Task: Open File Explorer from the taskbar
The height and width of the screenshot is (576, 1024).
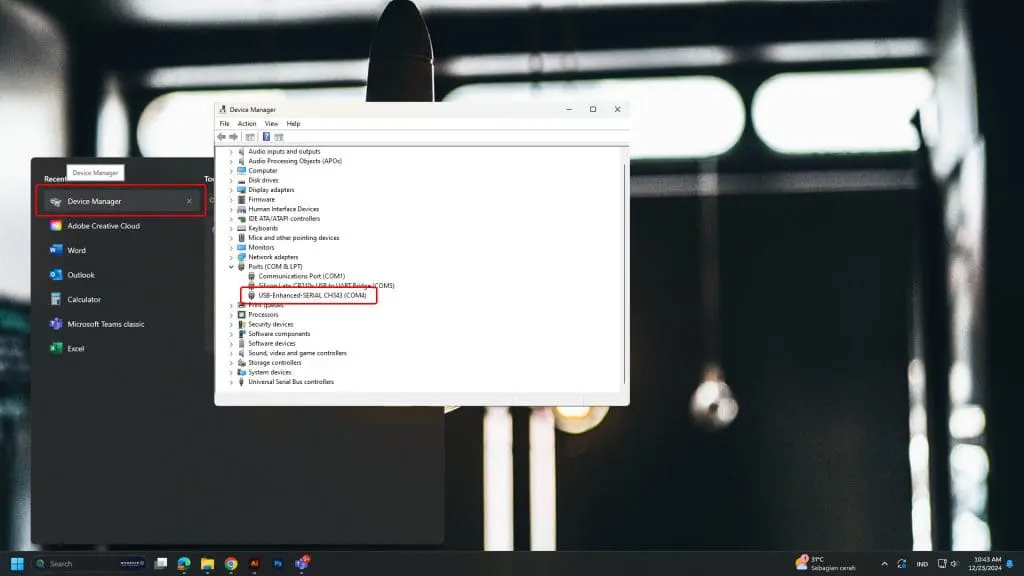Action: point(207,564)
